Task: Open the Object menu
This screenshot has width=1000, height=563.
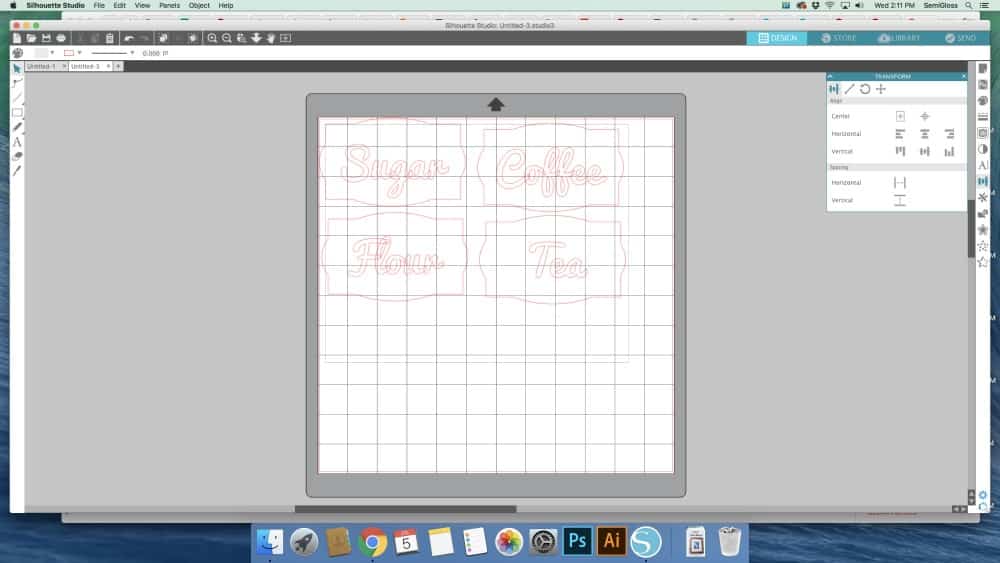Action: [199, 5]
